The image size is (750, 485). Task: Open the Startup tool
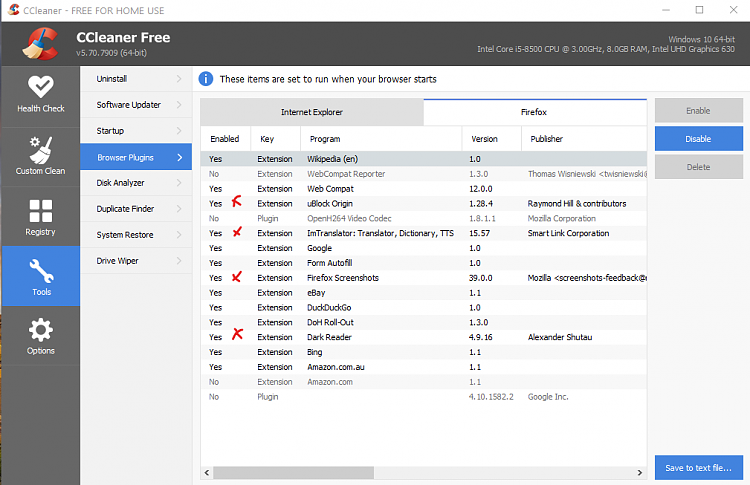136,131
